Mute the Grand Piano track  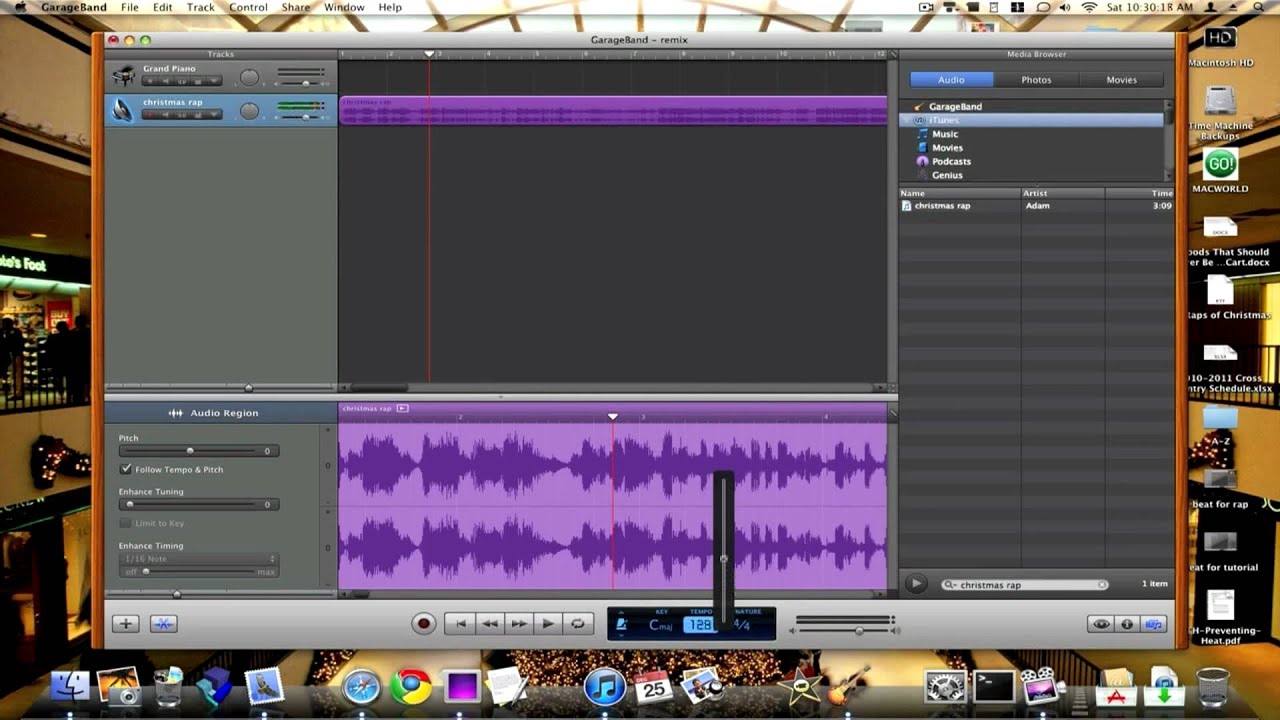pos(166,81)
